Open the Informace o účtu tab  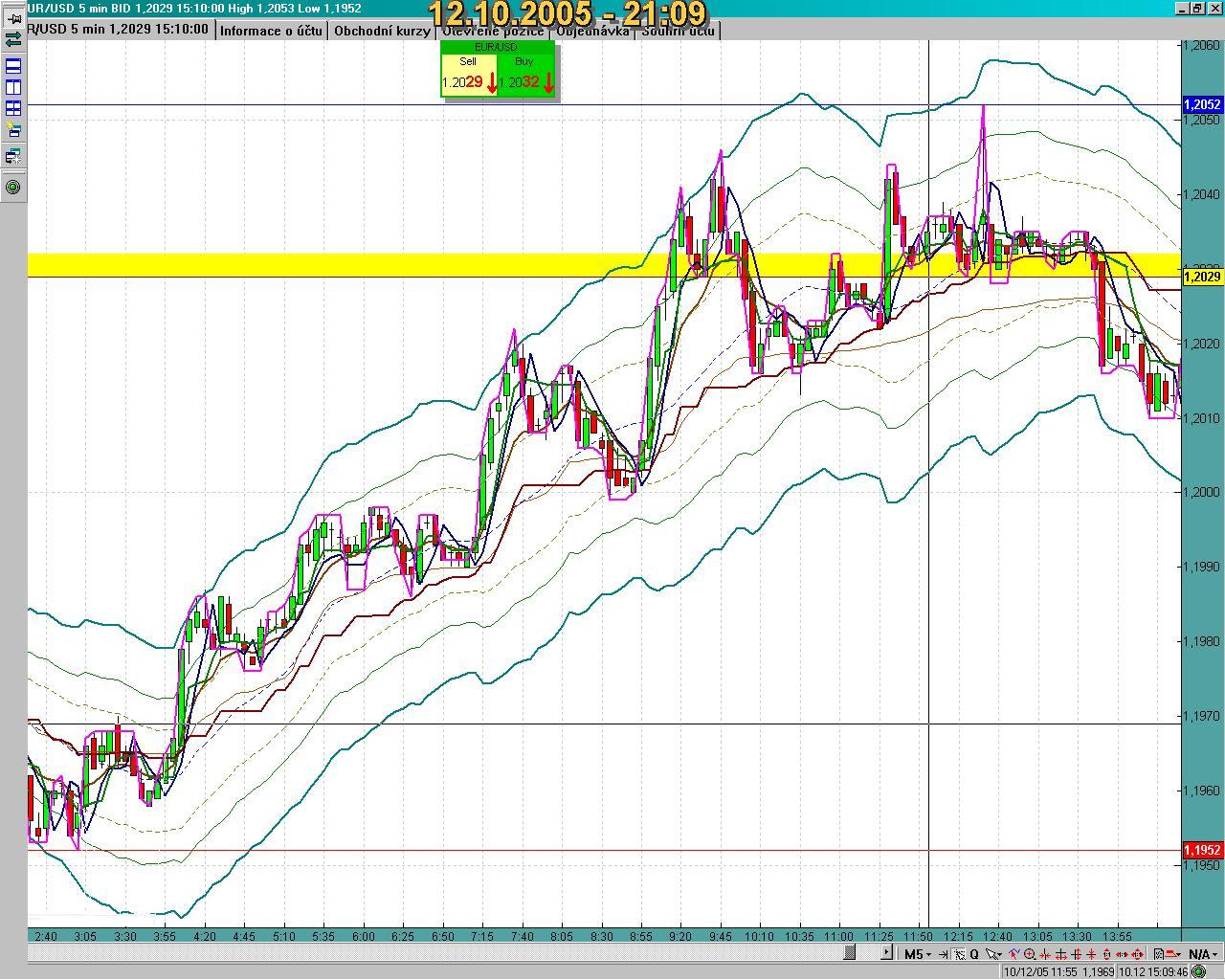coord(271,31)
